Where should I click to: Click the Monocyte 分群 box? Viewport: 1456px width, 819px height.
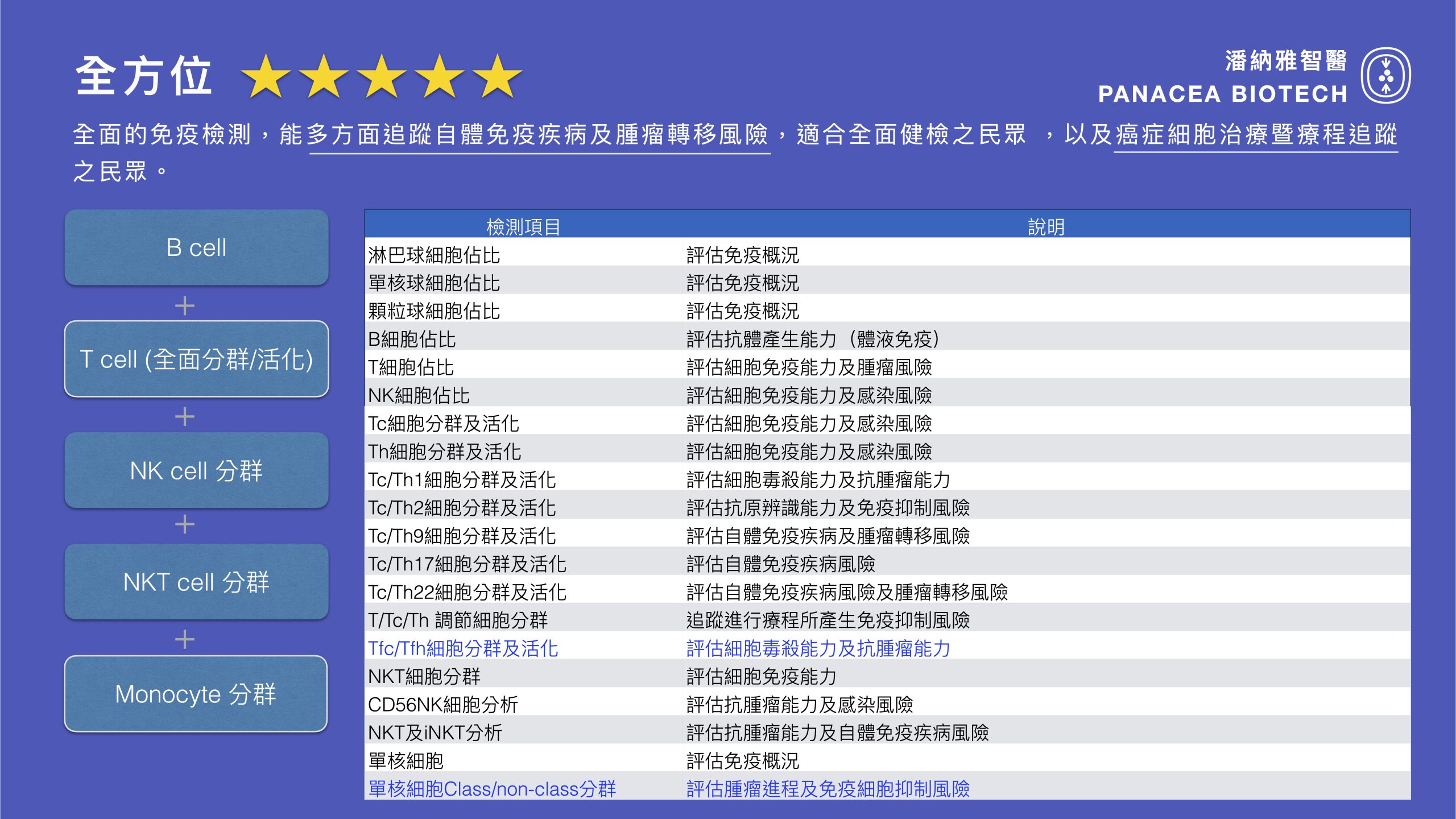[x=196, y=694]
